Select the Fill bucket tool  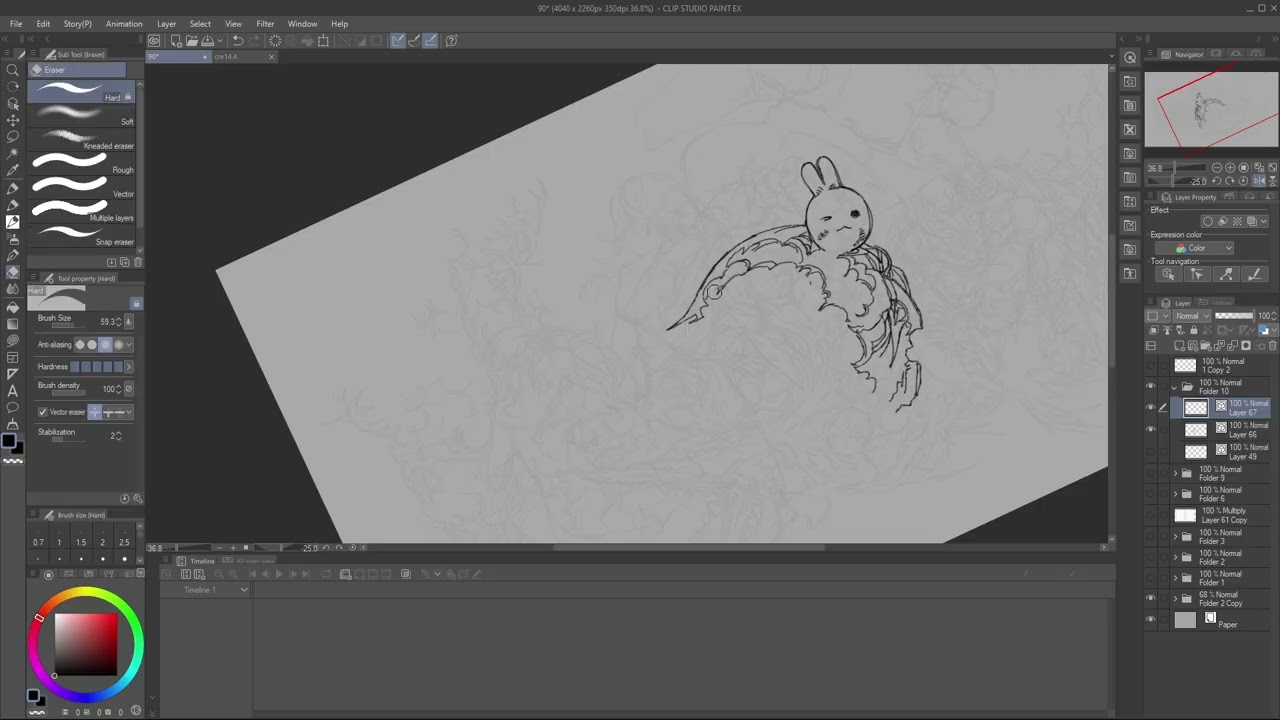[13, 306]
